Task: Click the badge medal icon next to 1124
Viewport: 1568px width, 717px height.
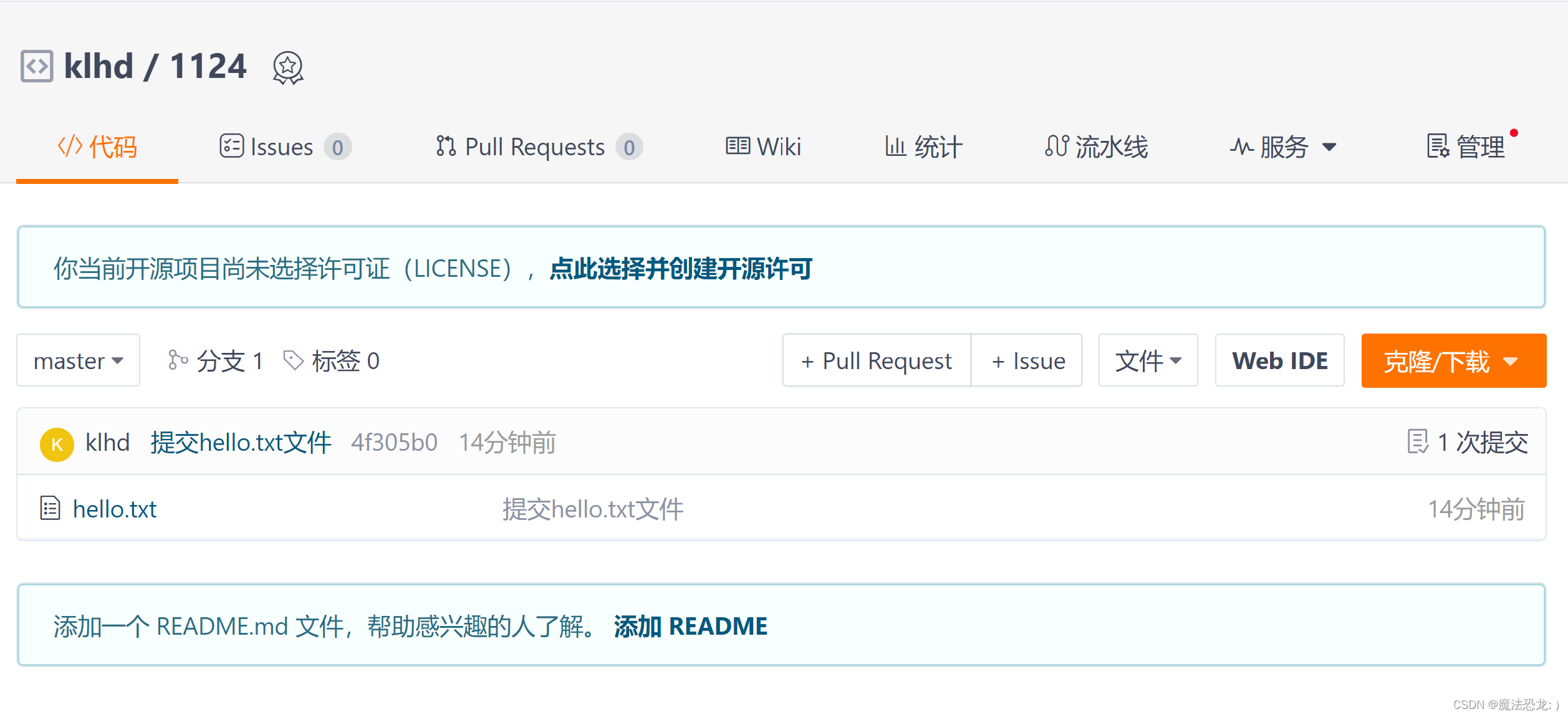Action: (x=287, y=67)
